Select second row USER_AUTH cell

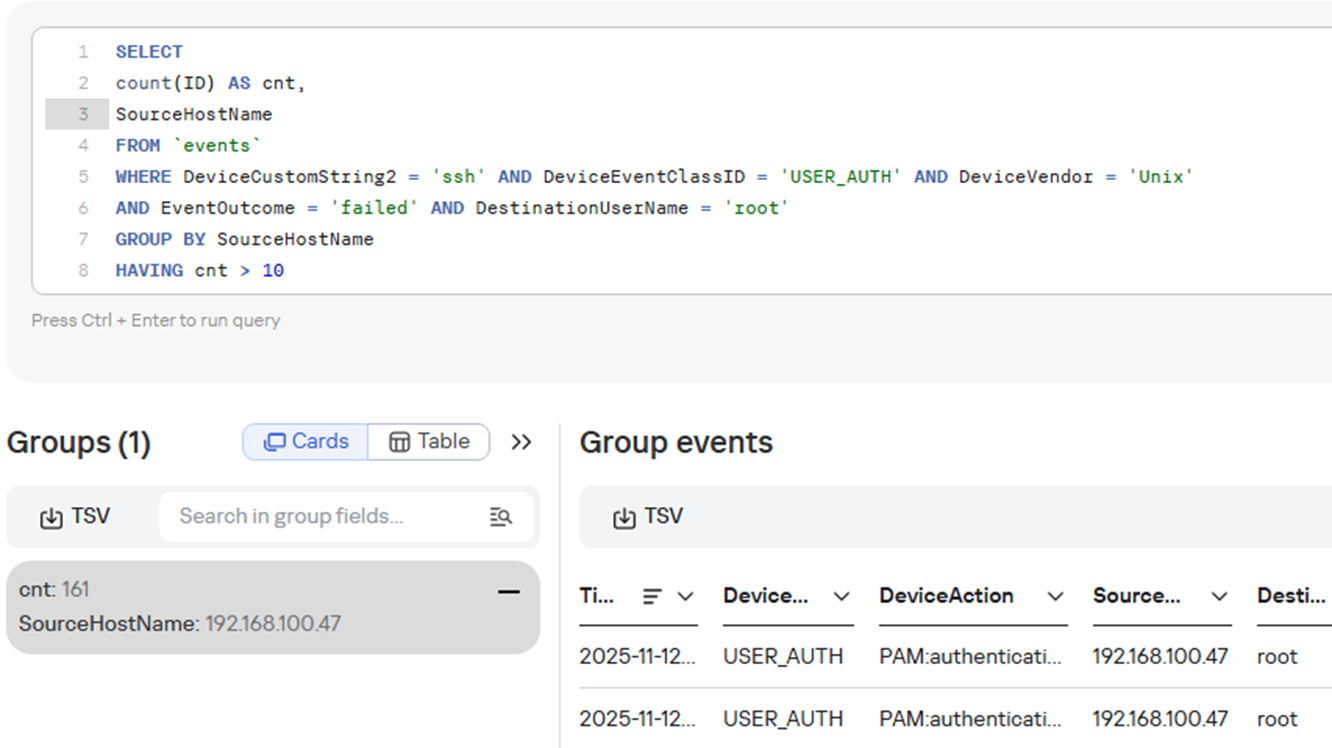[x=783, y=719]
